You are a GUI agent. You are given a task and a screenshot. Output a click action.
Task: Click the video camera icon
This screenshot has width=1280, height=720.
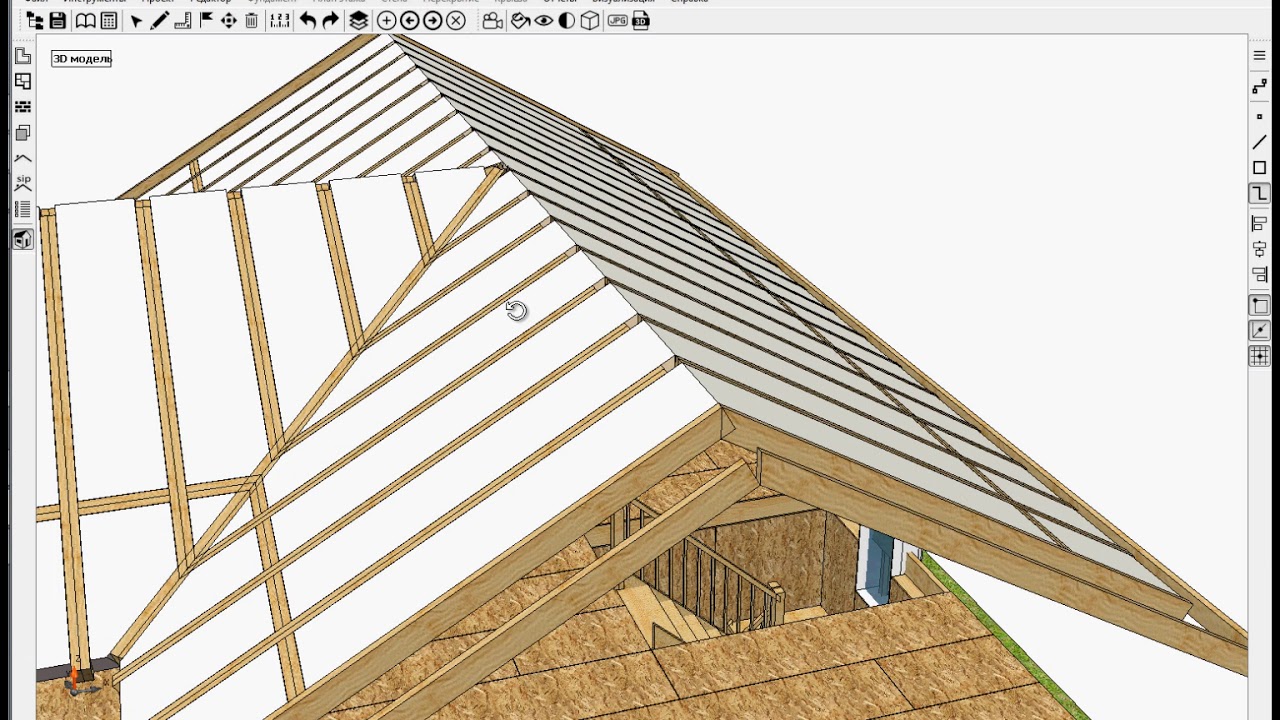pos(492,20)
